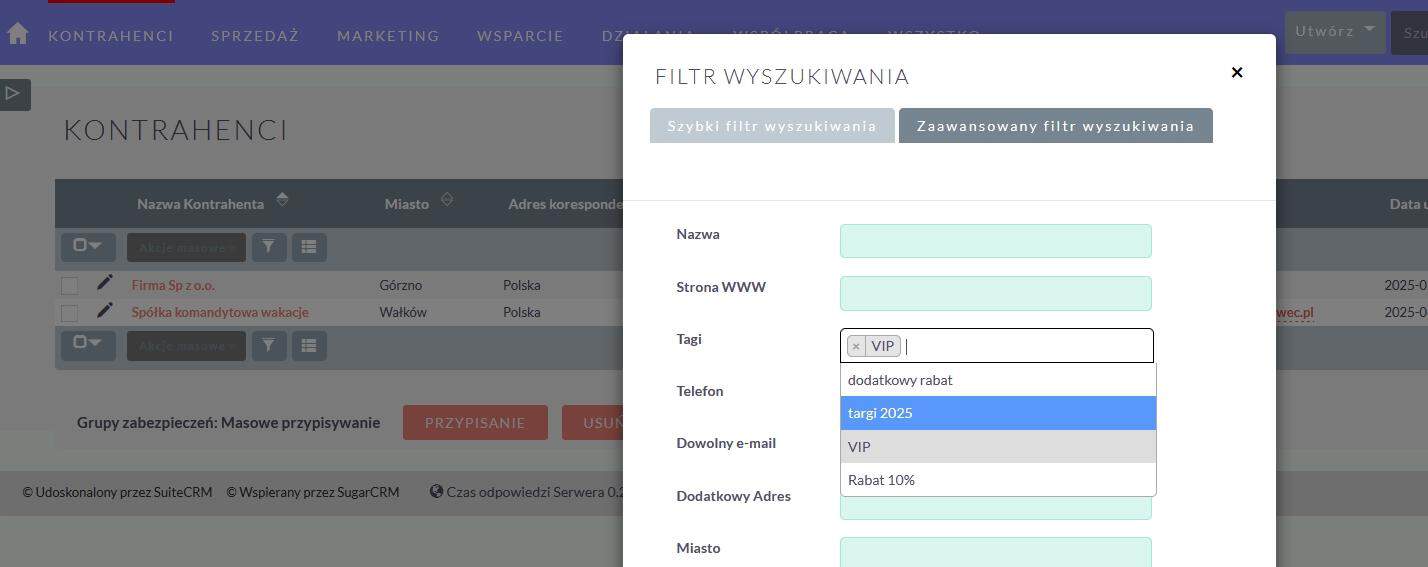
Task: Click into the Nazwa filter field
Action: [x=996, y=241]
